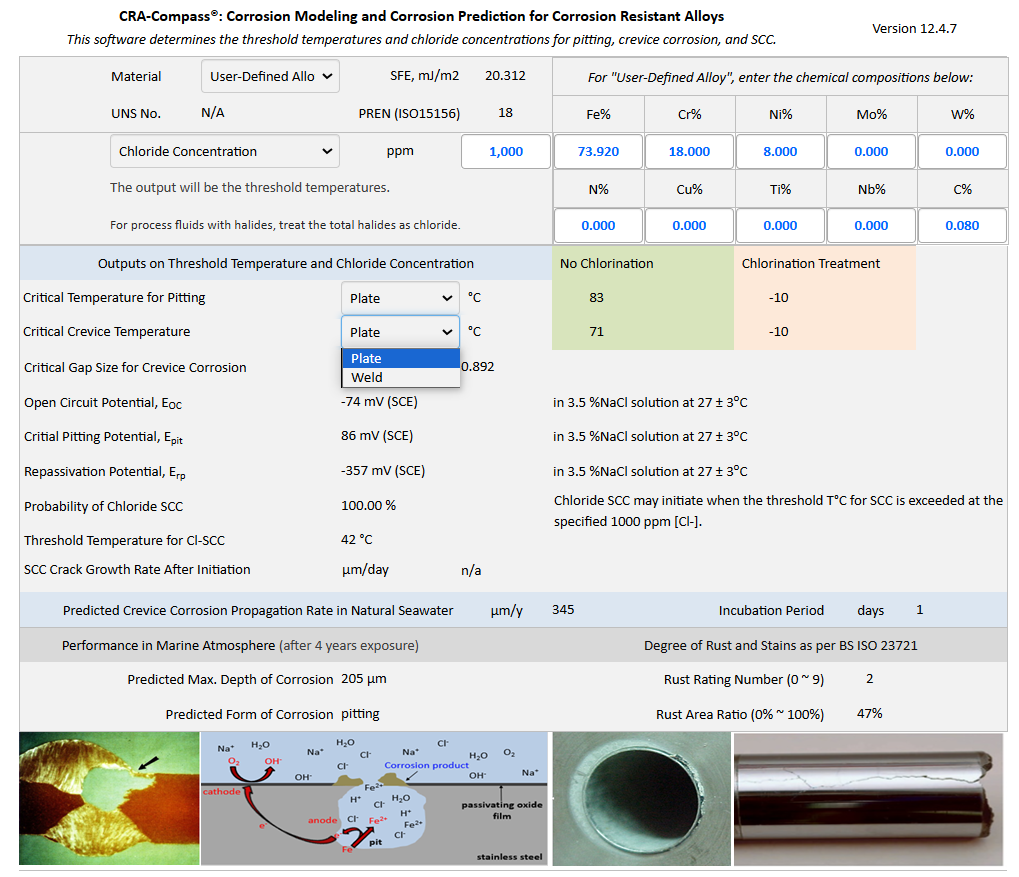The image size is (1019, 877).
Task: Click the PREN (ISO15156) value 18
Action: pyautogui.click(x=505, y=113)
